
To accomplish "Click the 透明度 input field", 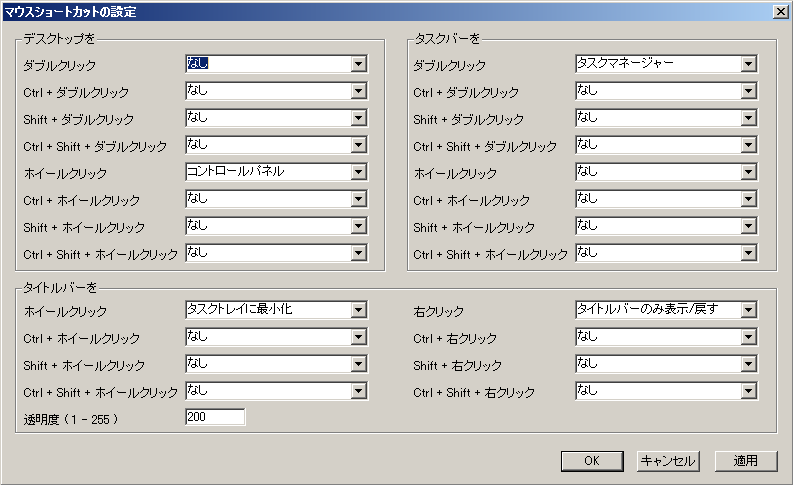I will pyautogui.click(x=215, y=417).
